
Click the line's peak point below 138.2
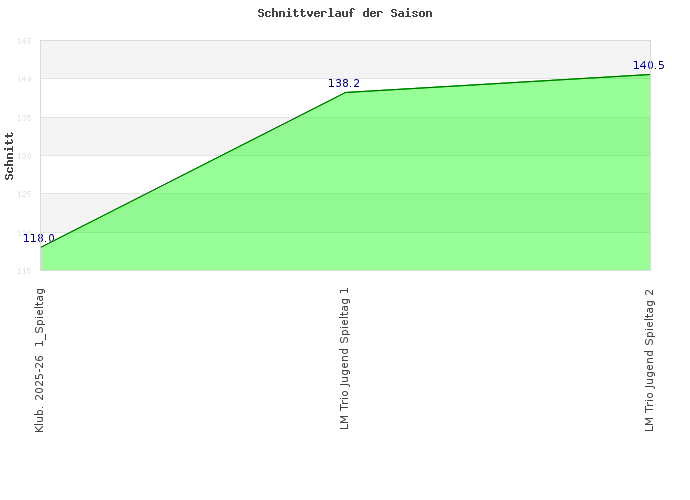pos(345,93)
